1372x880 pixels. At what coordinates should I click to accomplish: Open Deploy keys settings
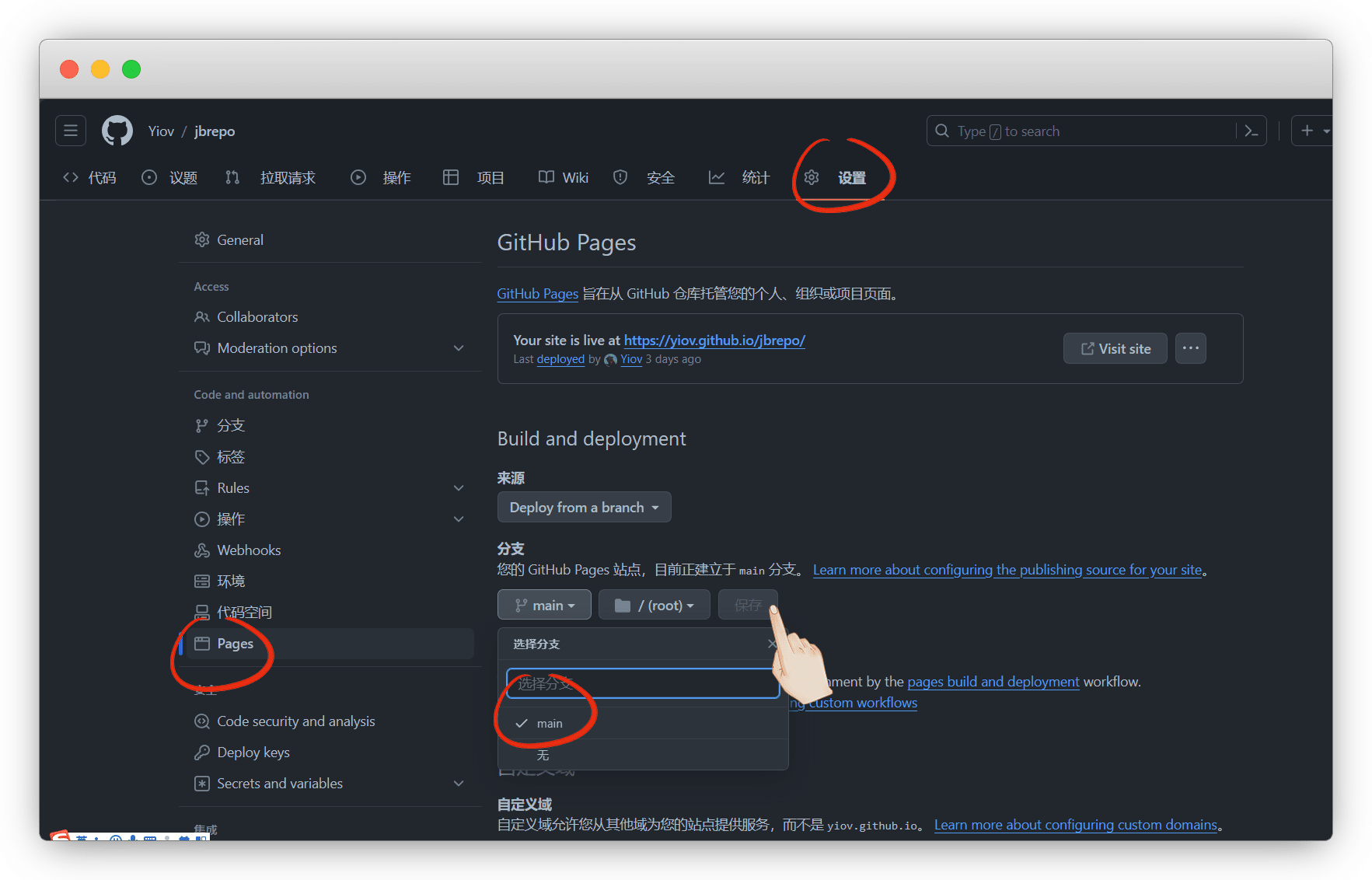point(253,753)
